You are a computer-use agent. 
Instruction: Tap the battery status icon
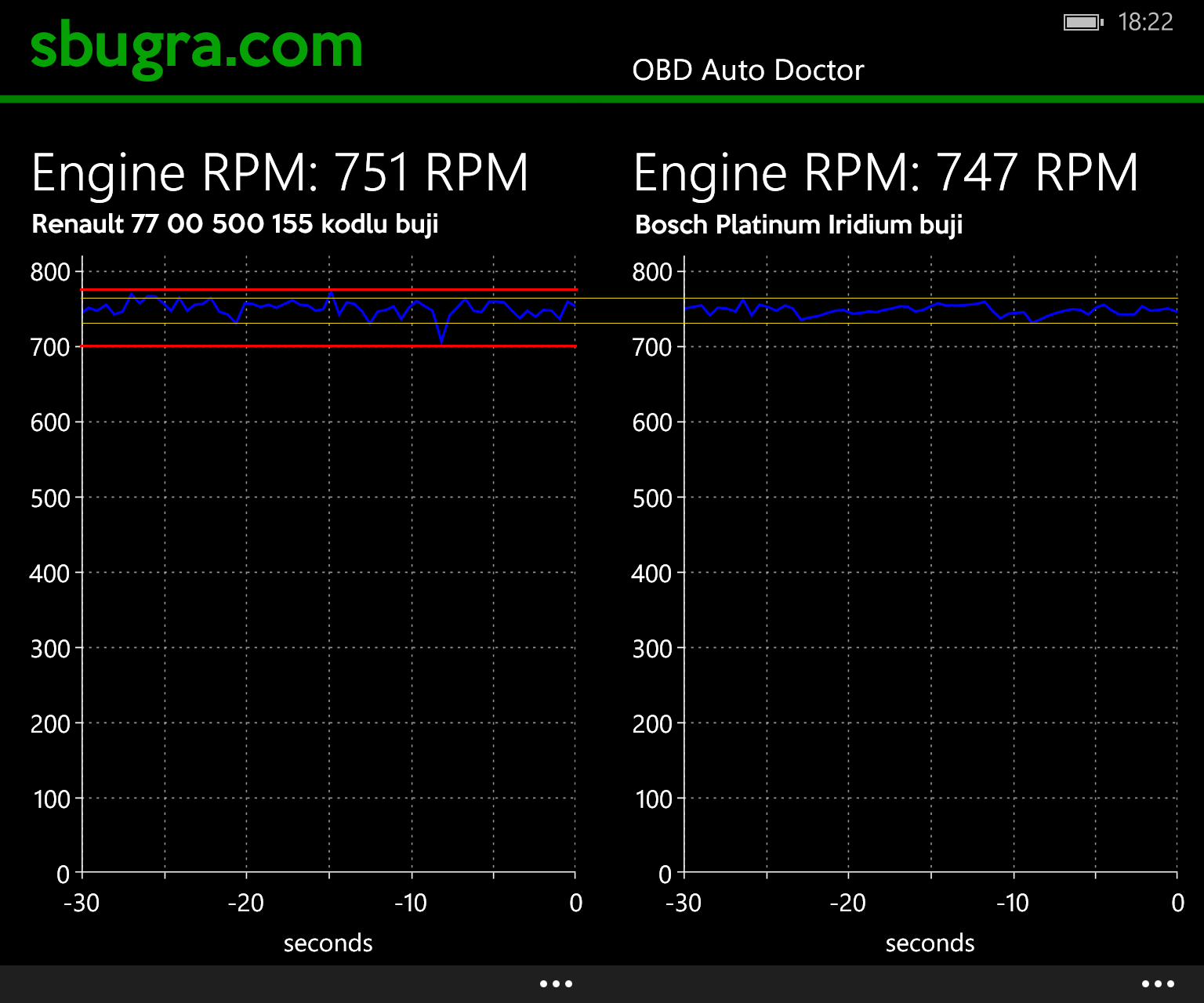1083,23
